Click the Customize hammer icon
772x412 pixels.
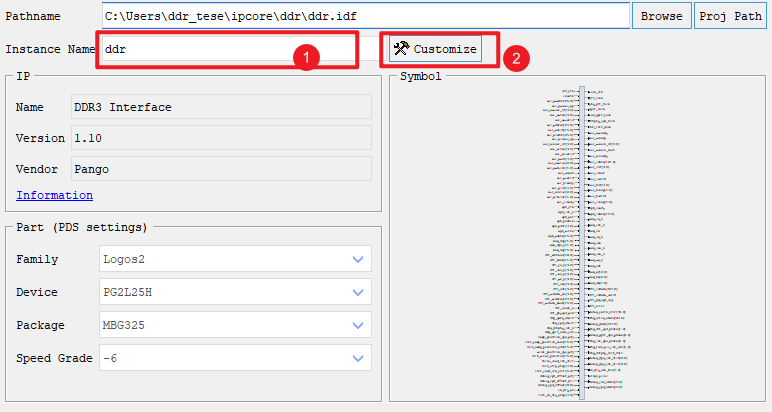(x=402, y=48)
